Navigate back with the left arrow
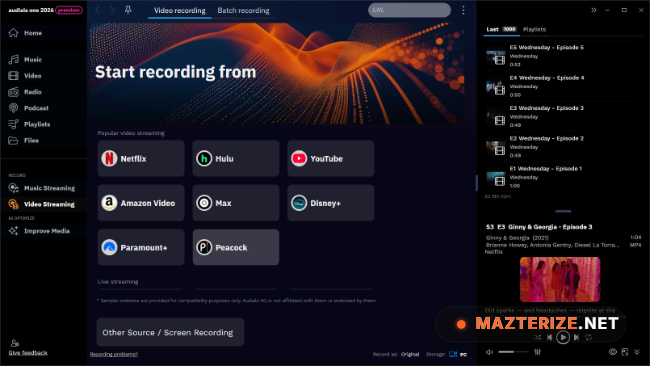Screen dimensions: 650x366 (x=98, y=10)
